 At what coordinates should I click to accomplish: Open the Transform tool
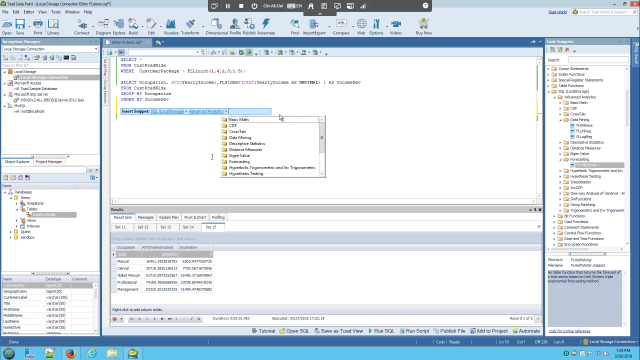point(190,27)
